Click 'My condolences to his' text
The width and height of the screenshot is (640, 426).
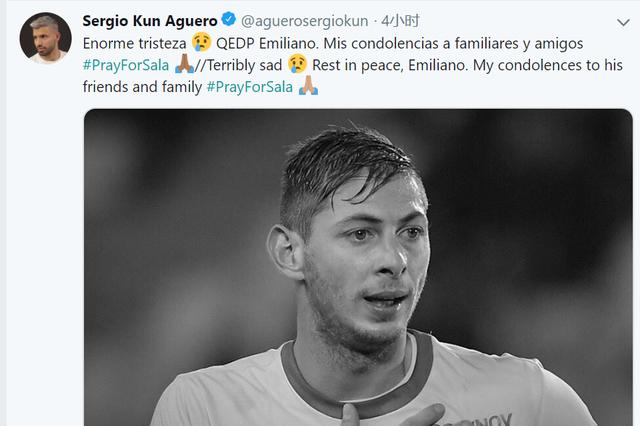(x=548, y=65)
